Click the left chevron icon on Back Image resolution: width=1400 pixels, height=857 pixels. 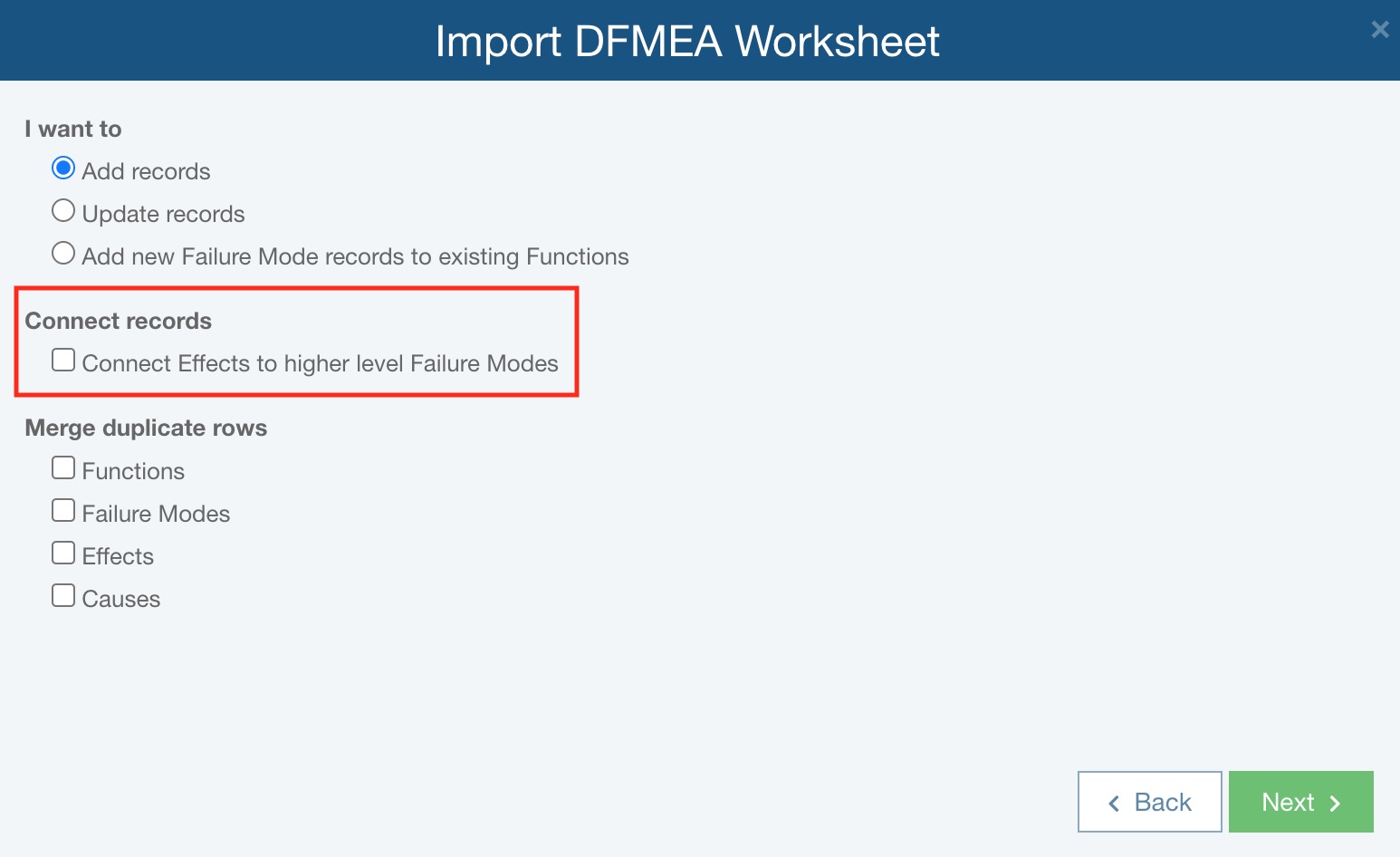click(1115, 804)
